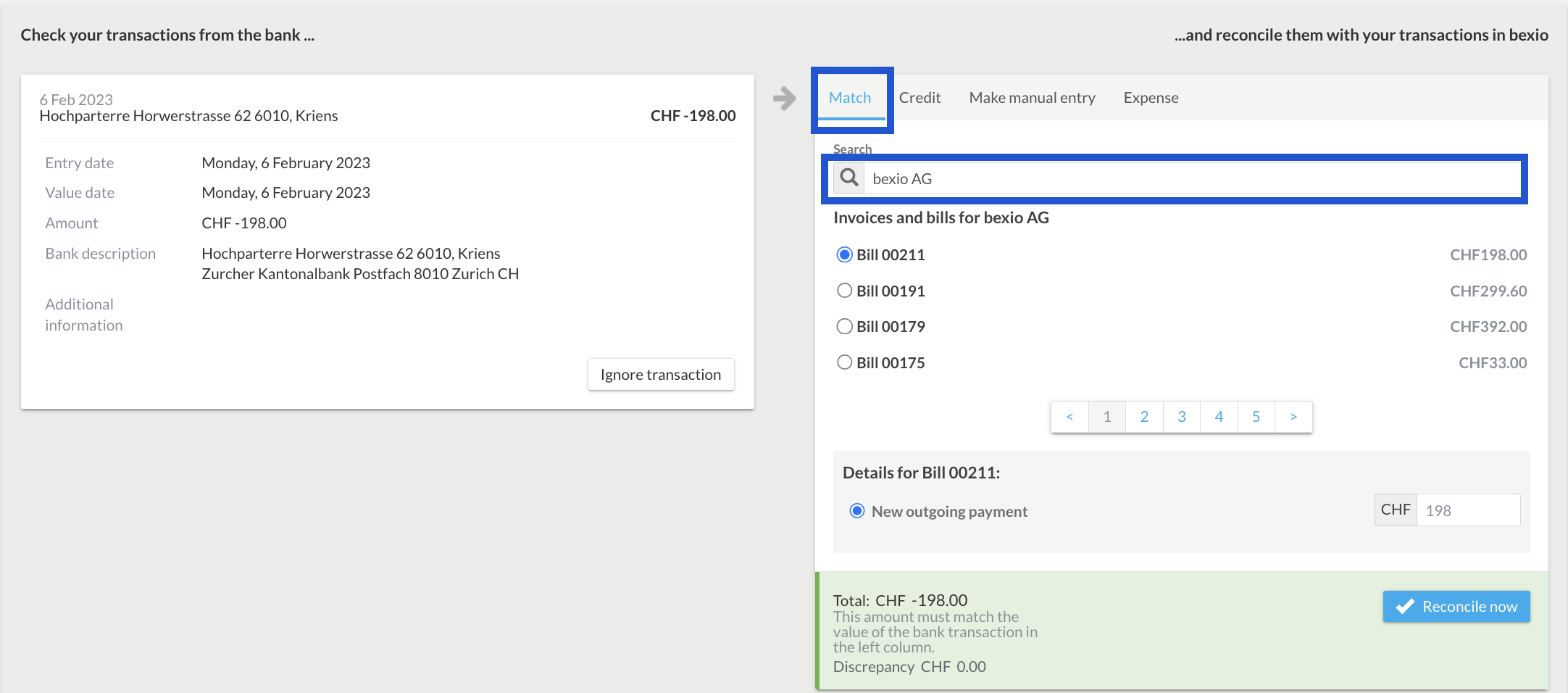This screenshot has width=1568, height=693.
Task: Click the CHF198.00 bill amount
Action: [1488, 255]
